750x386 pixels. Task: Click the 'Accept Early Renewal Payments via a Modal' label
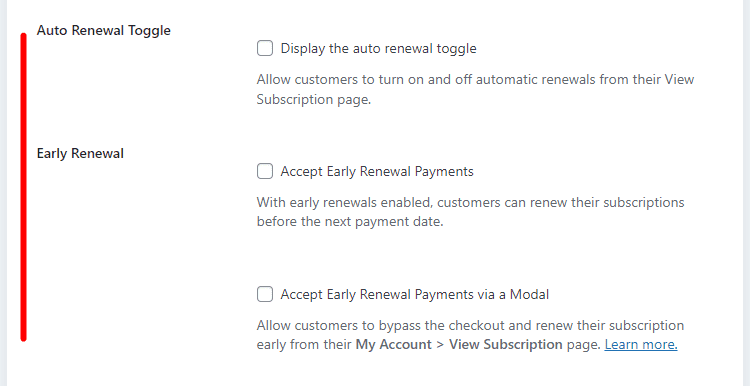(415, 294)
